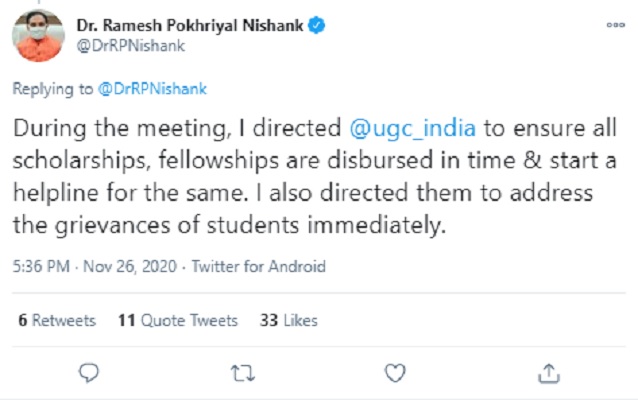Open Dr. Ramesh Pokhriyal Nishank's display name
The image size is (638, 400).
coord(191,23)
